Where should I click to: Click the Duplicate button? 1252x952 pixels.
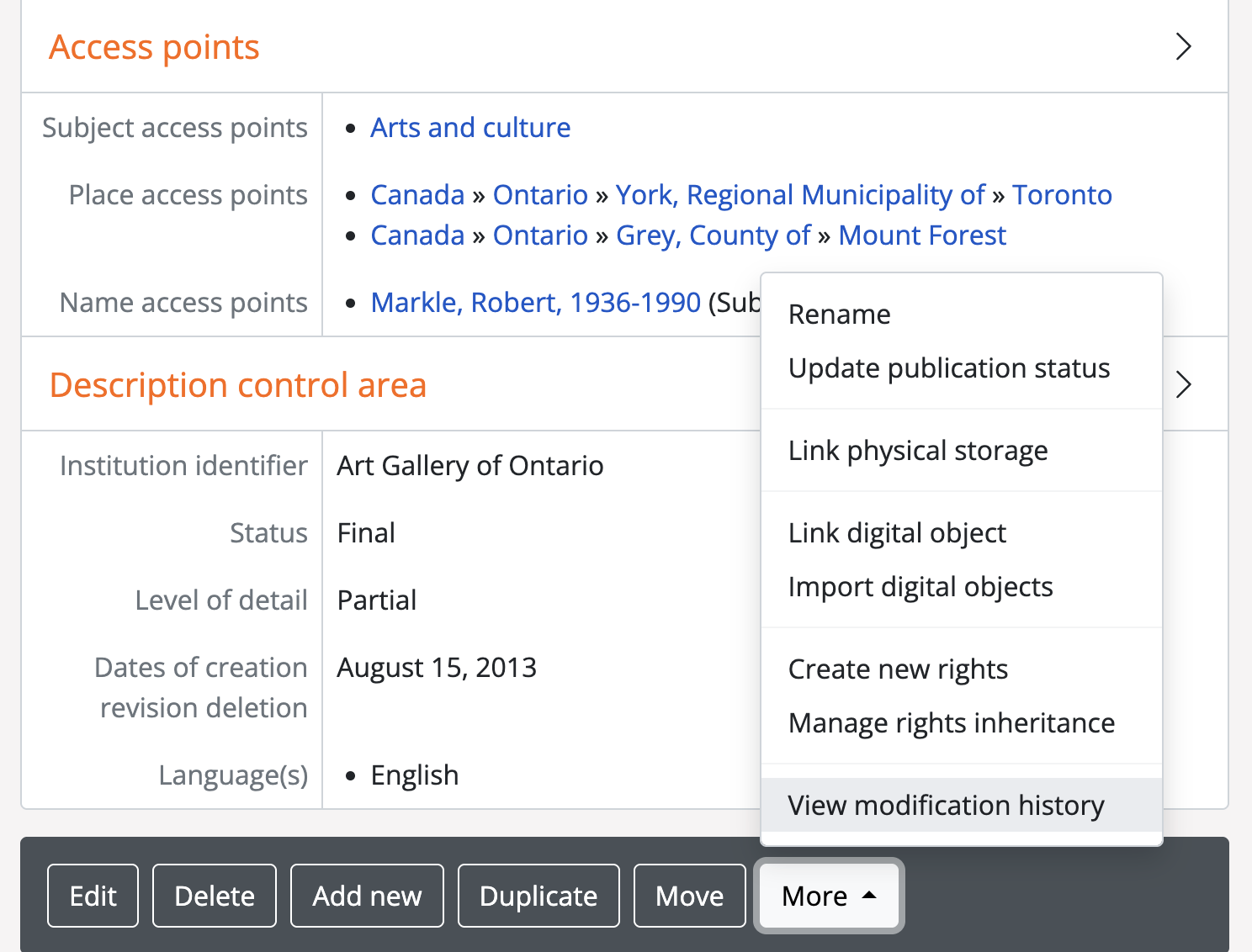538,896
